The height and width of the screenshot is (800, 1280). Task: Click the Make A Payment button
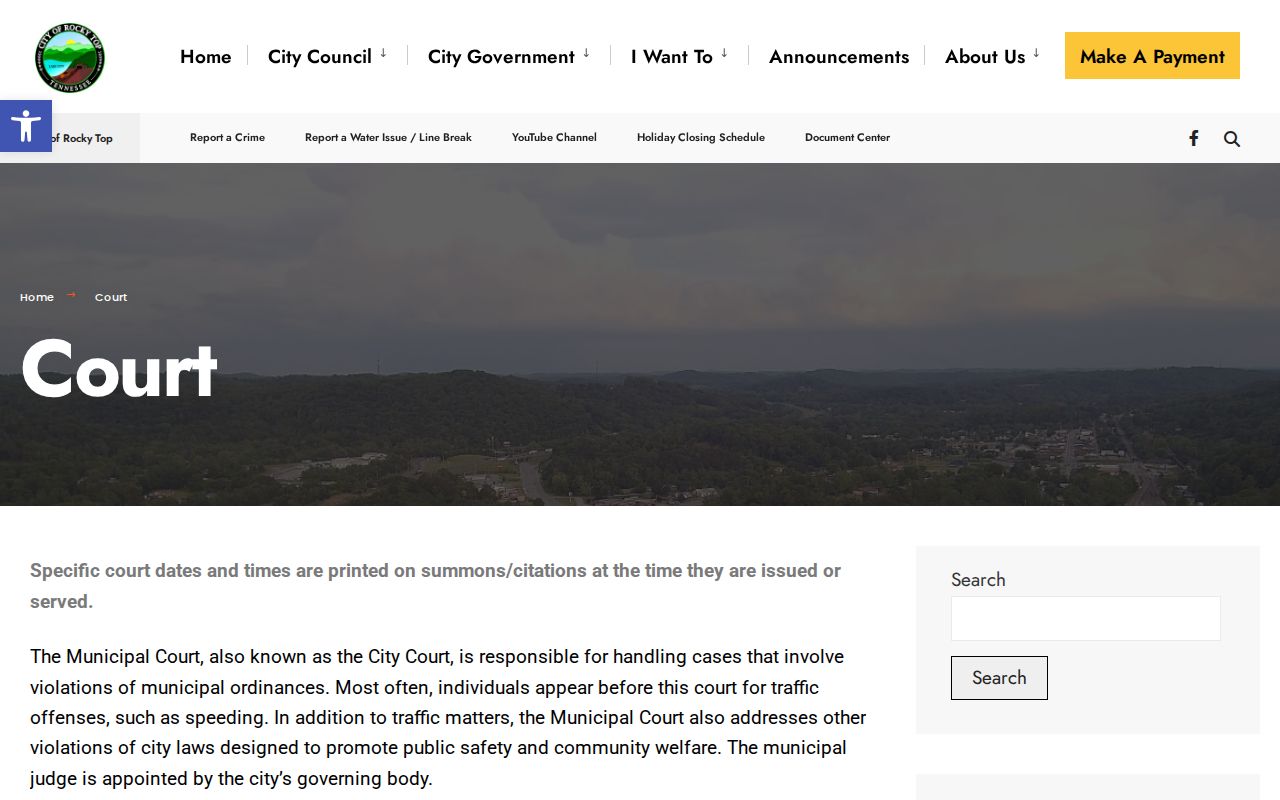tap(1152, 56)
